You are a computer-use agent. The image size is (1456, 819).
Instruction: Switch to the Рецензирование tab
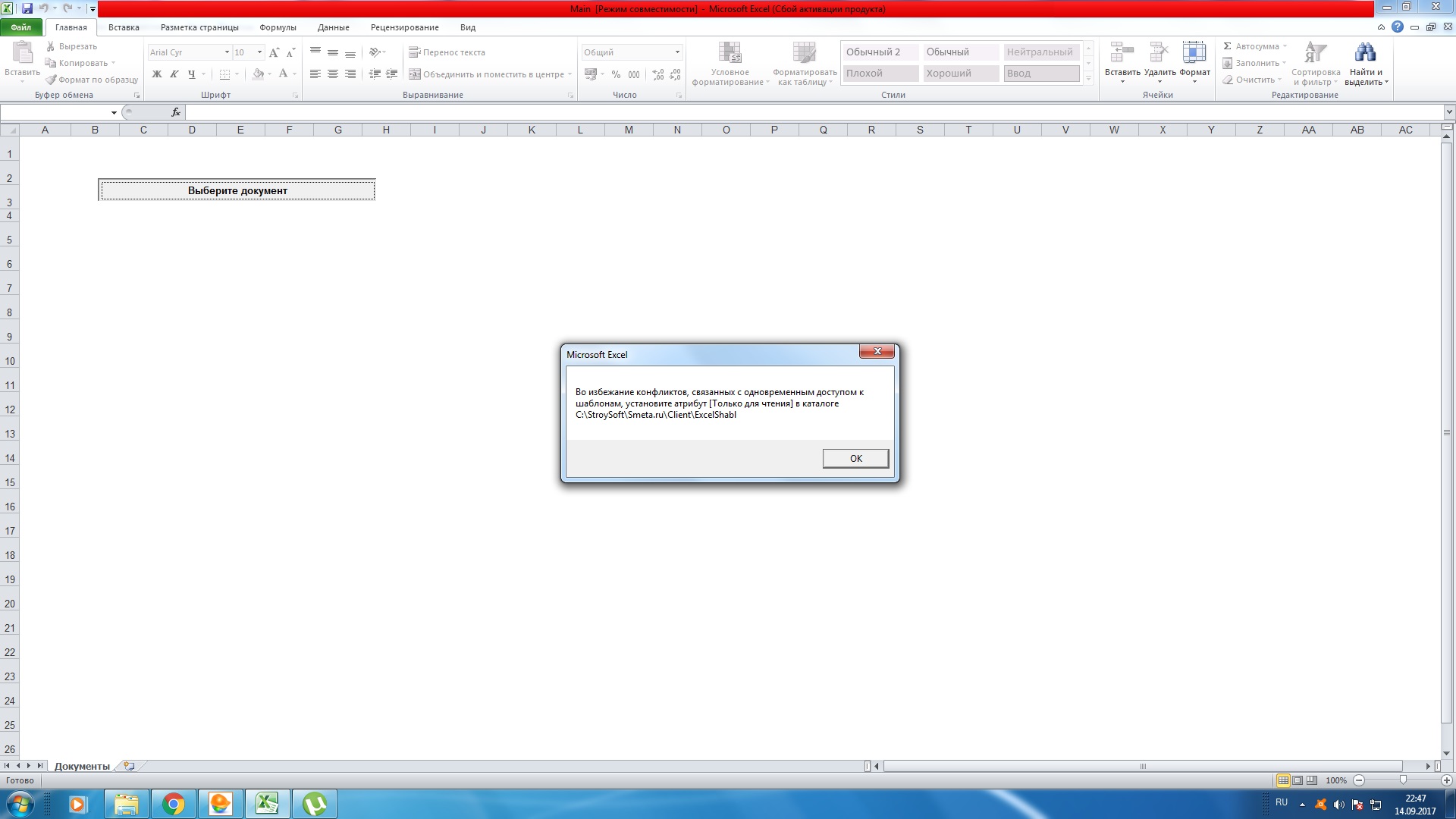click(x=404, y=27)
